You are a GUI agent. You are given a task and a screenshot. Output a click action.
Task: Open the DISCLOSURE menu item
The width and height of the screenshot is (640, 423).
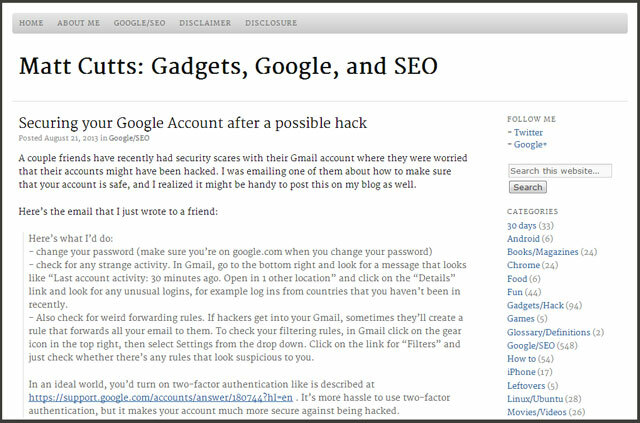(x=271, y=23)
